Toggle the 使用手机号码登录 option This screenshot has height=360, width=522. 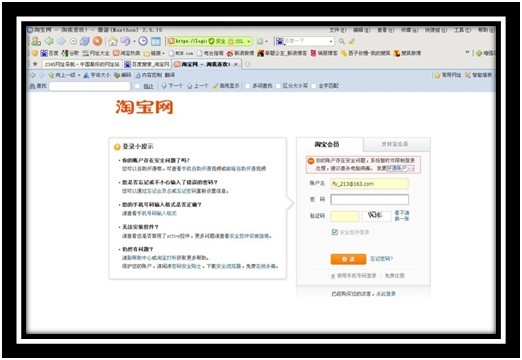[x=354, y=276]
